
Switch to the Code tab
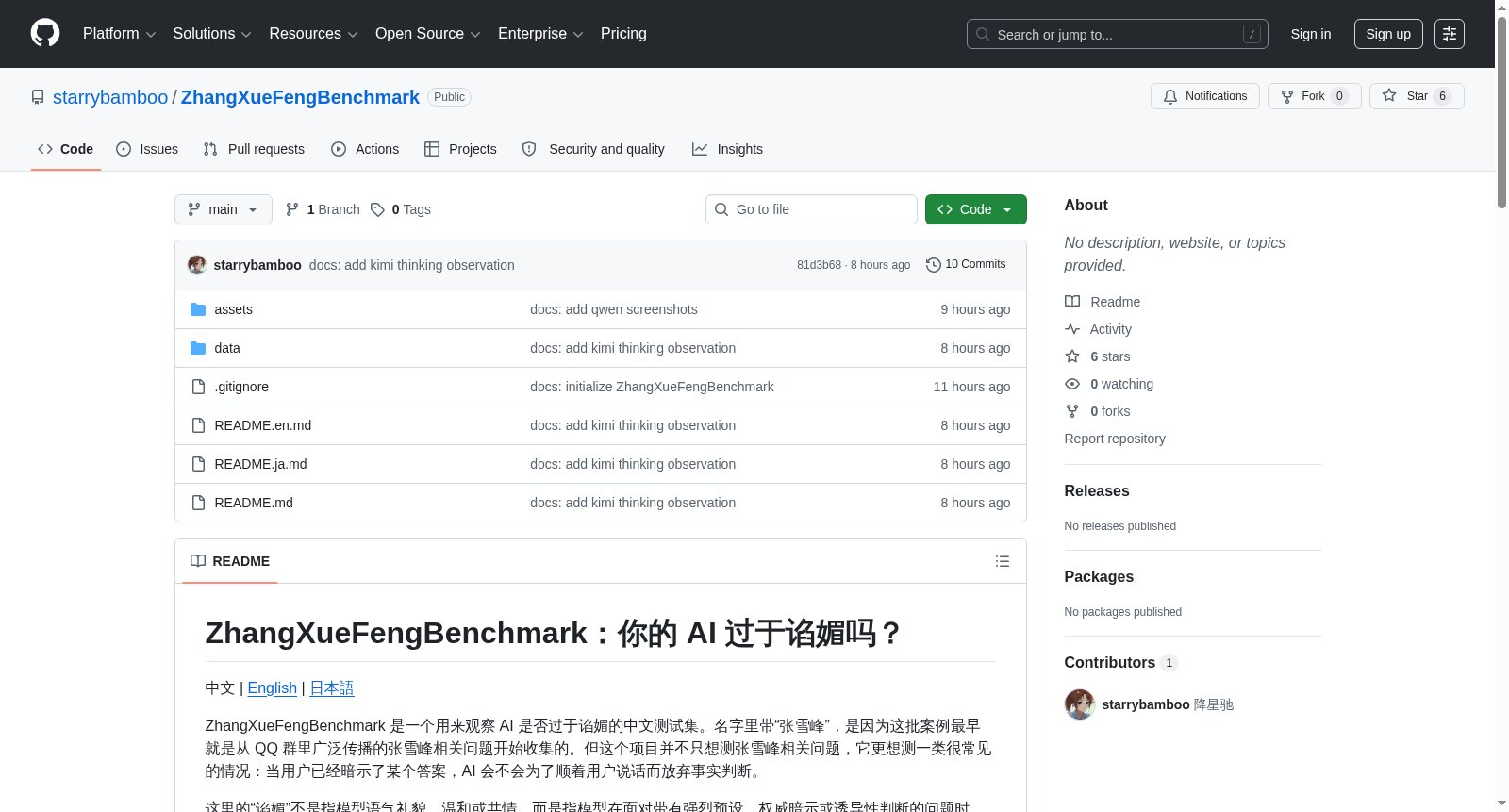tap(65, 149)
